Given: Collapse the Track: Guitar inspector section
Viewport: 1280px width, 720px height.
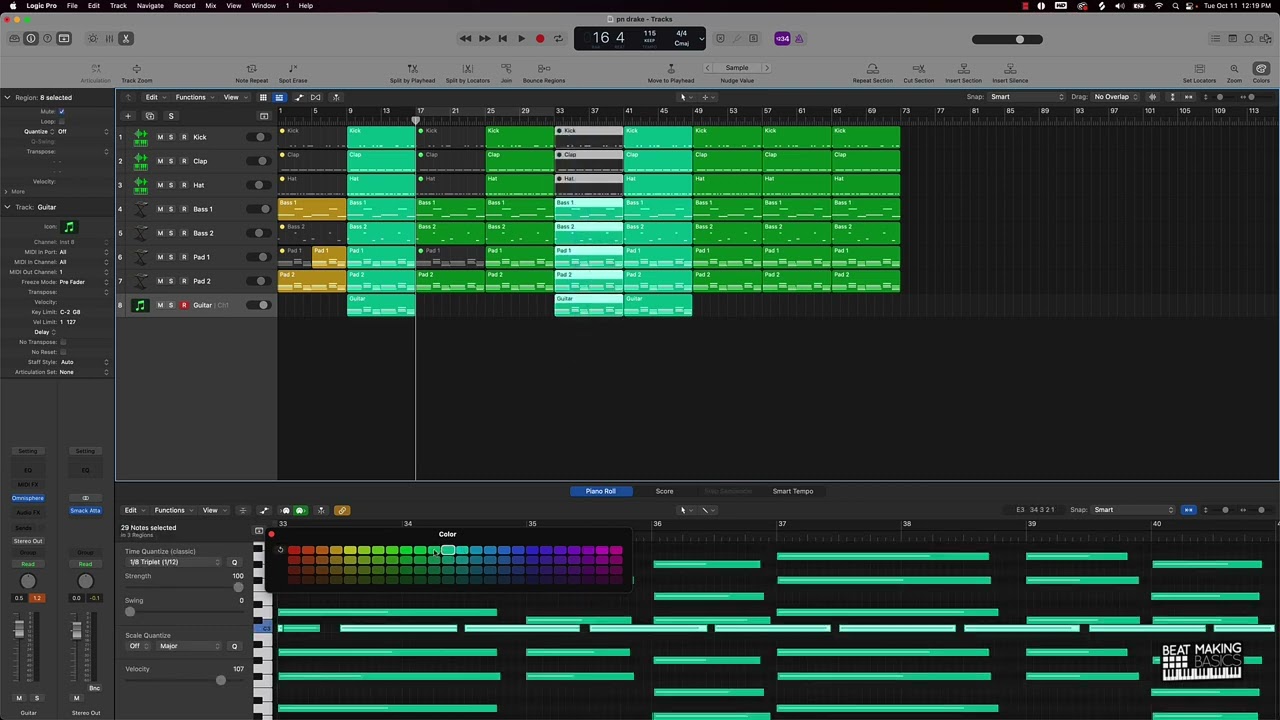Looking at the screenshot, I should coord(7,207).
